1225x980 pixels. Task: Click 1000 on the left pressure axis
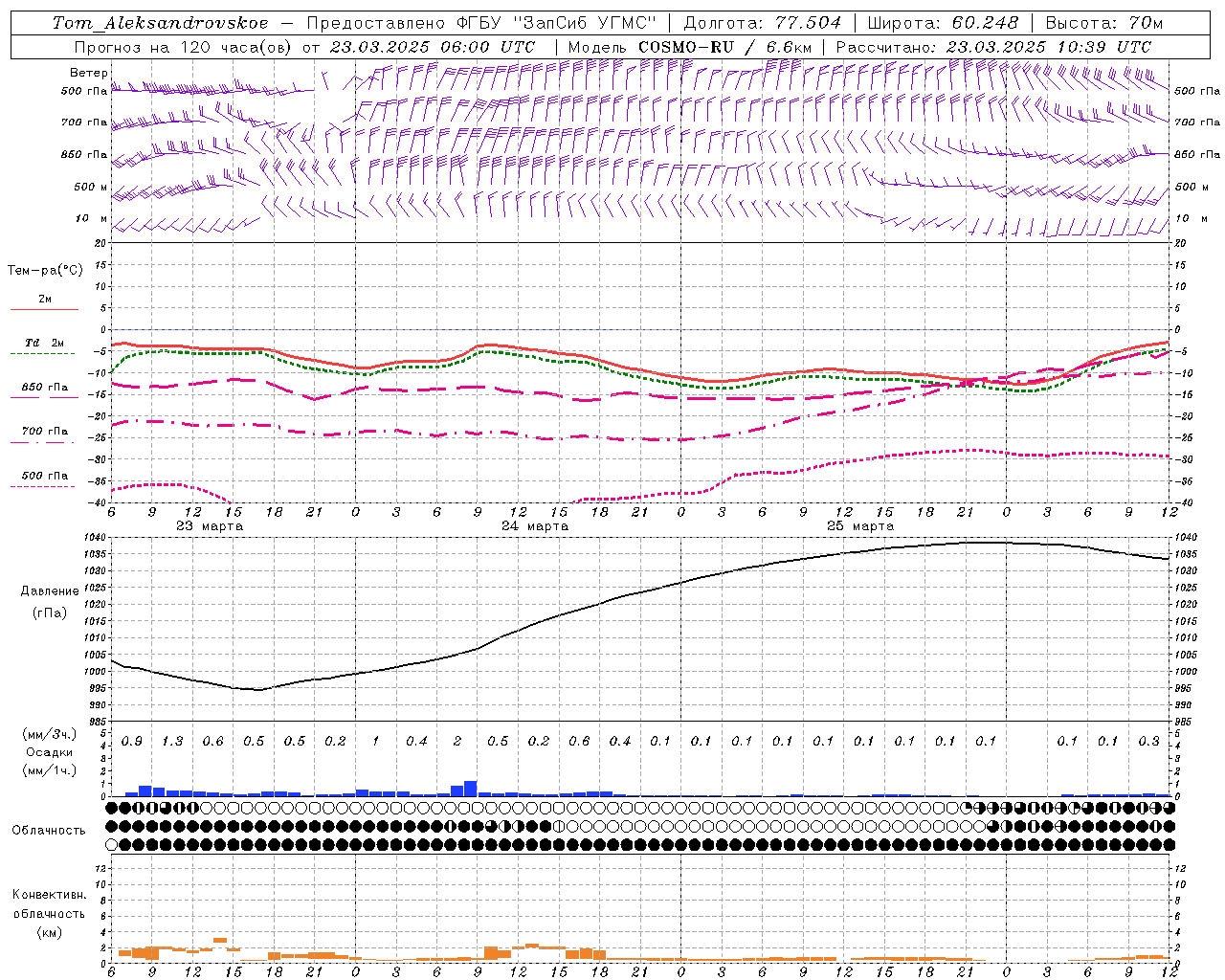click(93, 672)
